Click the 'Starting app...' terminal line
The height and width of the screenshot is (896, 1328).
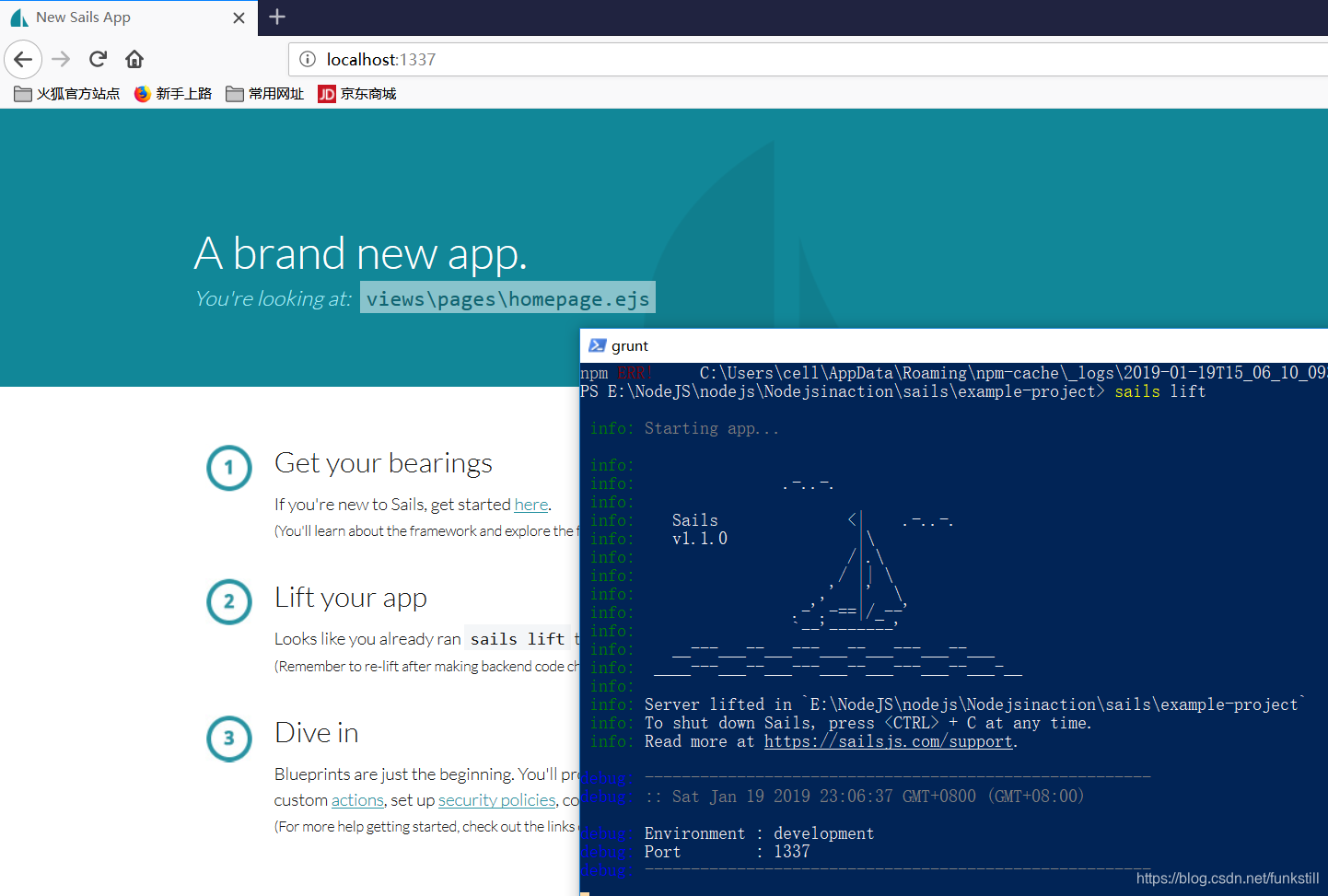(x=712, y=429)
